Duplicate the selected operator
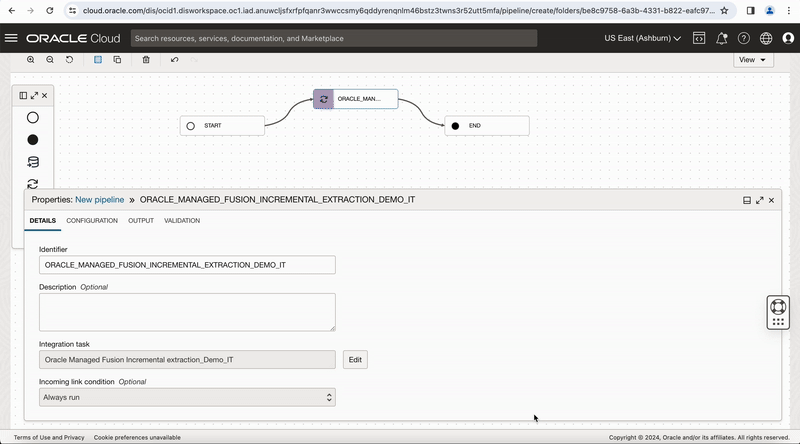This screenshot has width=800, height=444. 117,60
